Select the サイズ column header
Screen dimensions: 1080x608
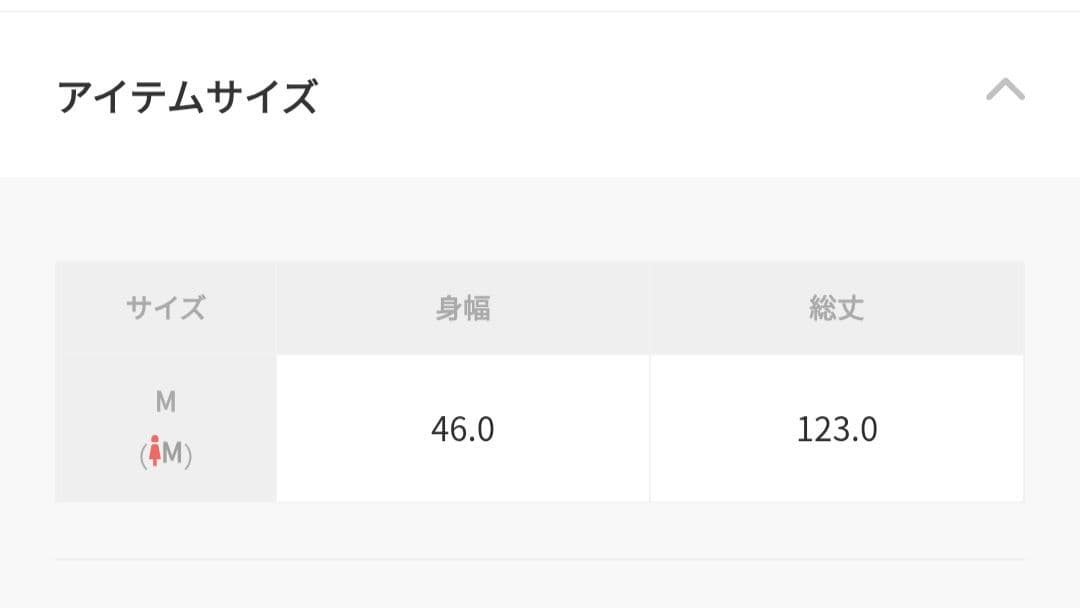coord(165,308)
